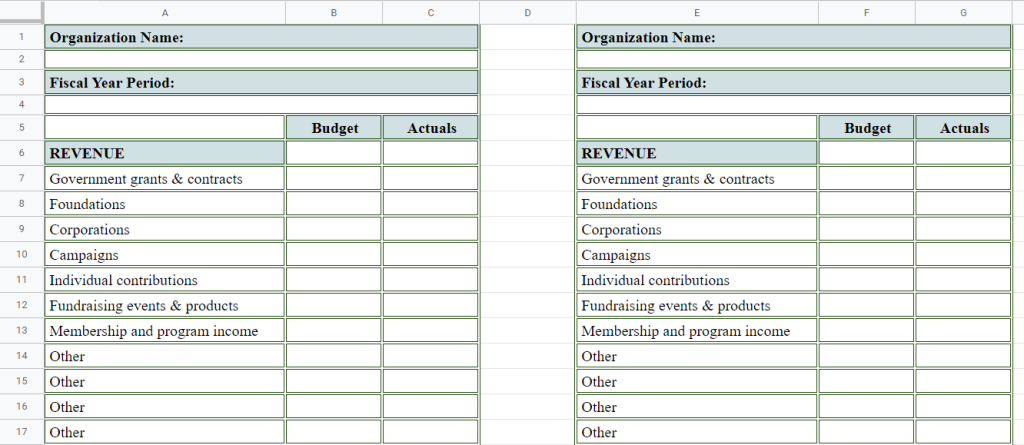Select row 5 header
The height and width of the screenshot is (445, 1024).
(x=22, y=127)
